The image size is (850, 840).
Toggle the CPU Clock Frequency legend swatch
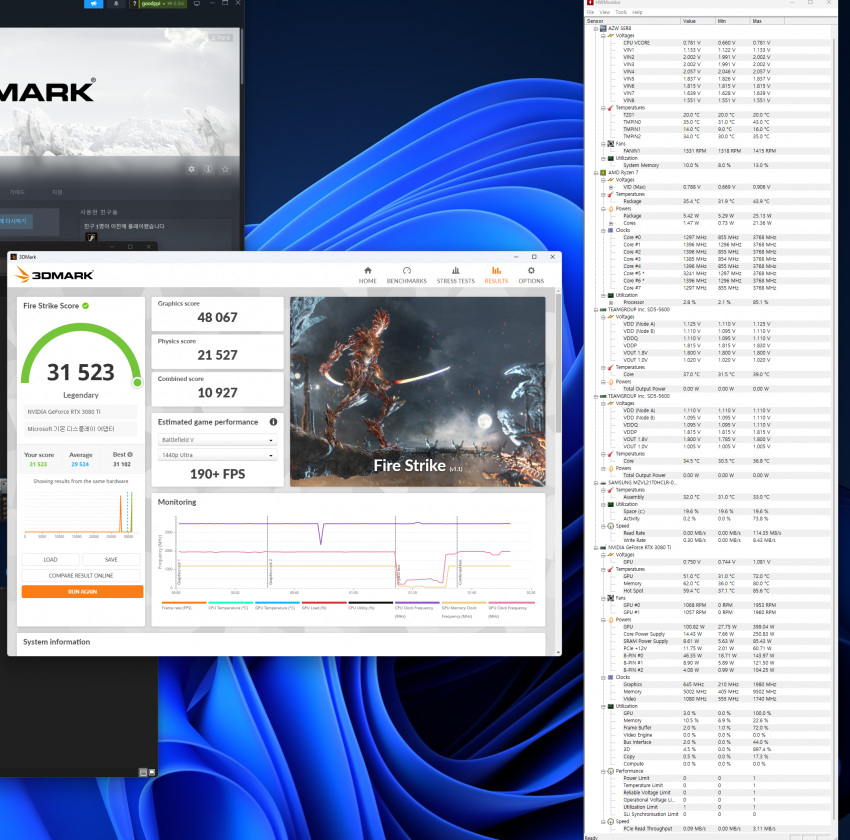pos(417,602)
